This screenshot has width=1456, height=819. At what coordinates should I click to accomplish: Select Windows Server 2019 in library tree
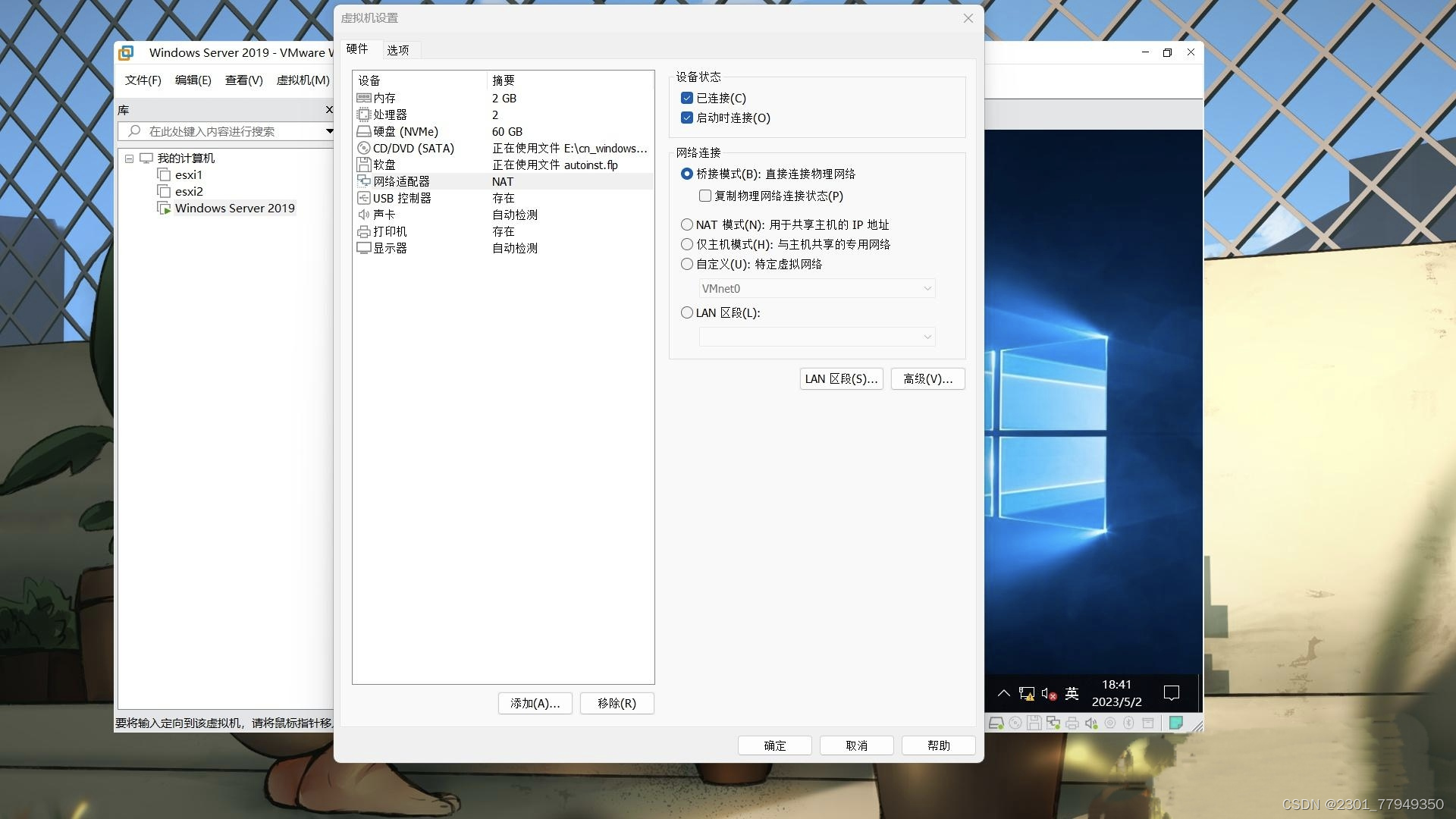pyautogui.click(x=235, y=209)
